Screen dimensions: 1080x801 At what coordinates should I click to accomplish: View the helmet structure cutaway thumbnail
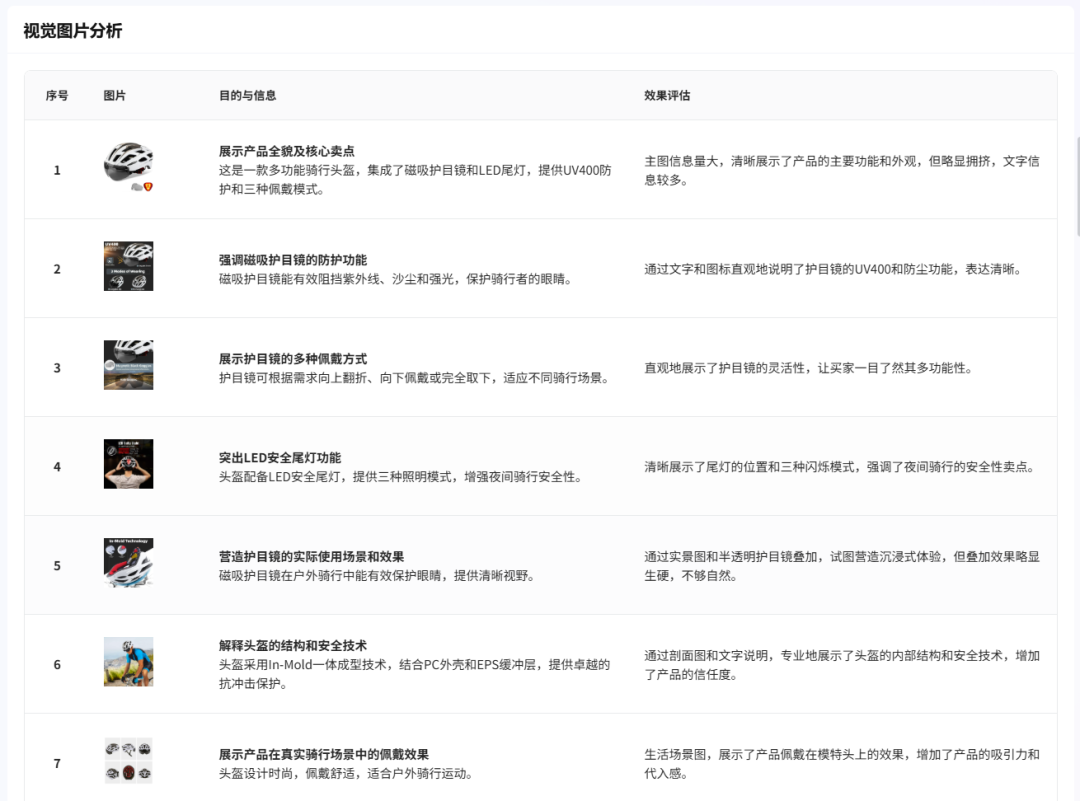127,663
